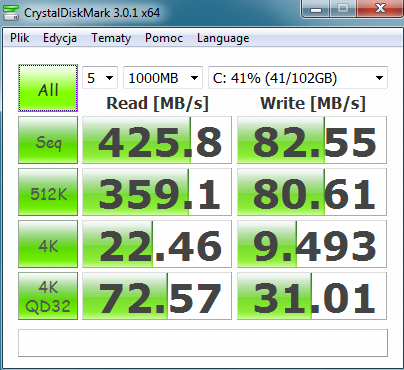This screenshot has height=370, width=404.
Task: Open the Pomoc menu
Action: 164,38
